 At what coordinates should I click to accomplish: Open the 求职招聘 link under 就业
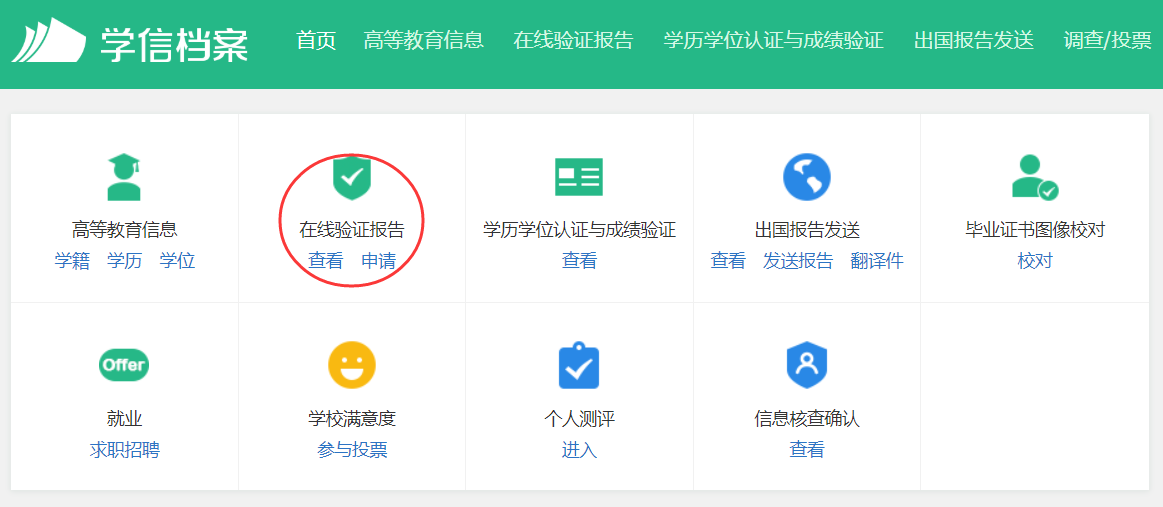(x=124, y=450)
